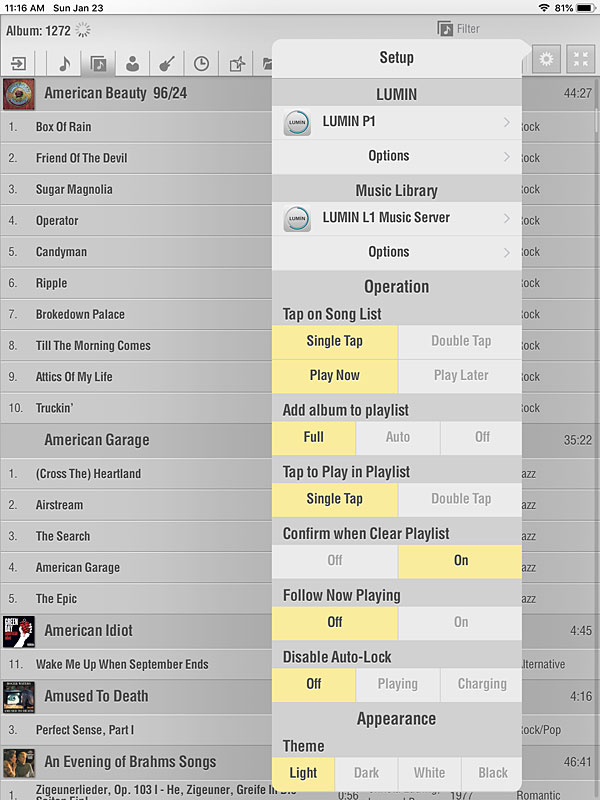Open the clock history view icon
600x800 pixels.
[x=201, y=63]
